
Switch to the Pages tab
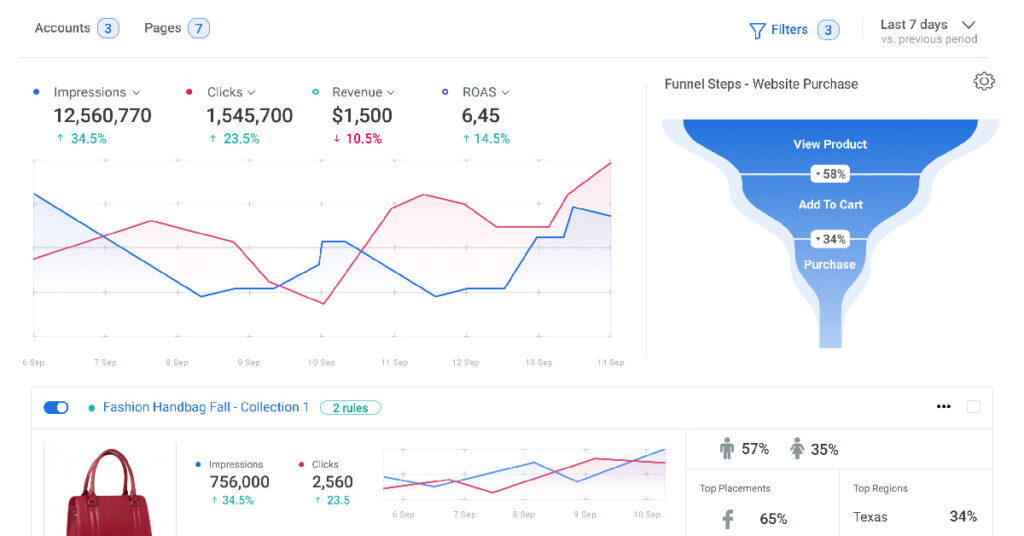tap(162, 28)
